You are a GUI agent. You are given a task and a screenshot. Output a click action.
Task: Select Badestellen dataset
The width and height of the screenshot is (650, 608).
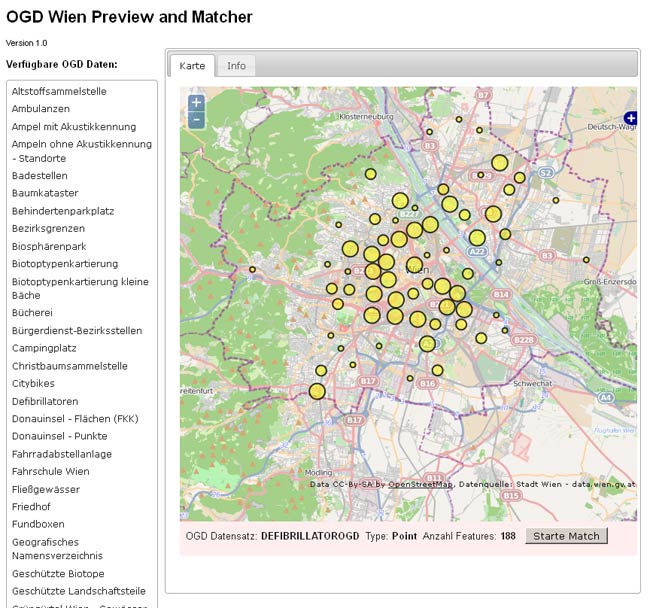click(39, 176)
